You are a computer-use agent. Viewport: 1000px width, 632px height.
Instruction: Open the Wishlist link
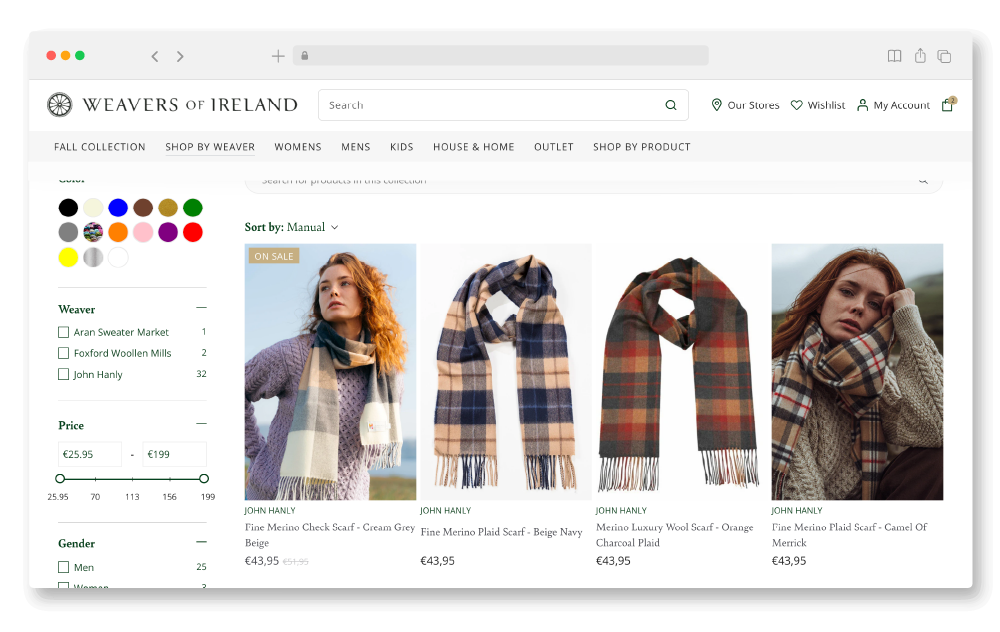pyautogui.click(x=818, y=105)
